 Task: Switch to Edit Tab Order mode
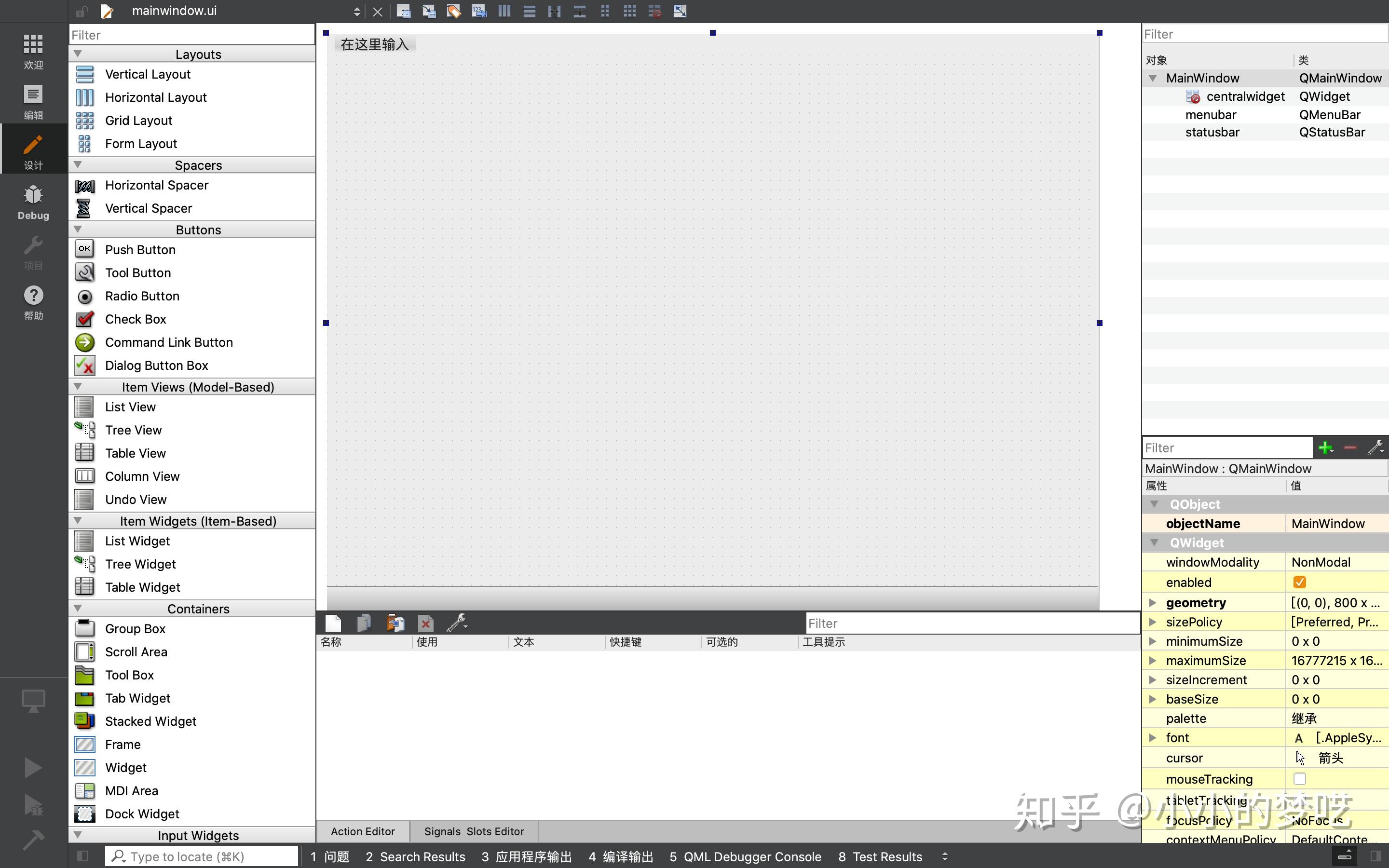click(479, 11)
